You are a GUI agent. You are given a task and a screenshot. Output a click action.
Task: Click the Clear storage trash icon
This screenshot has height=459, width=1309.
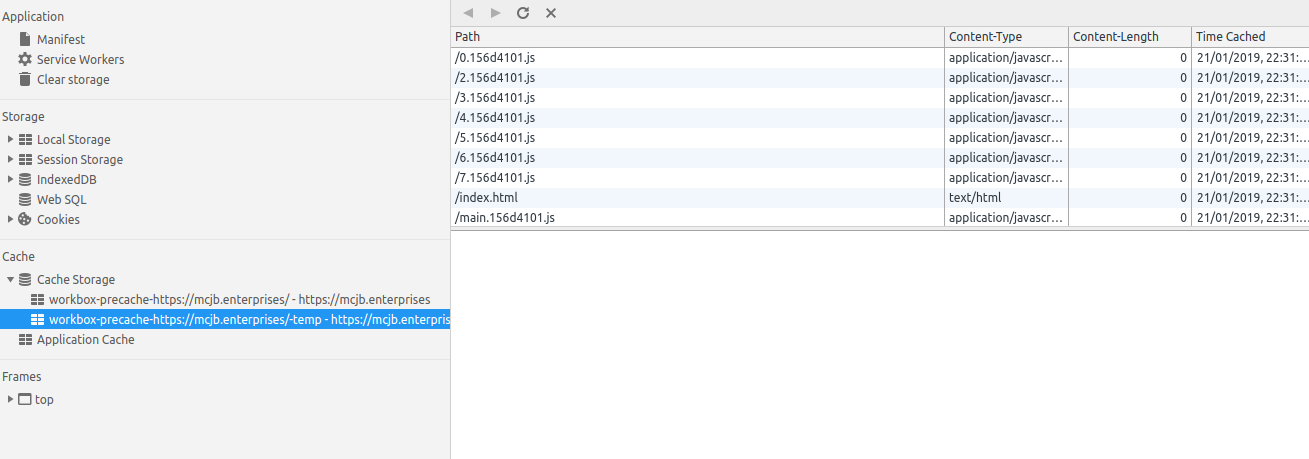25,79
